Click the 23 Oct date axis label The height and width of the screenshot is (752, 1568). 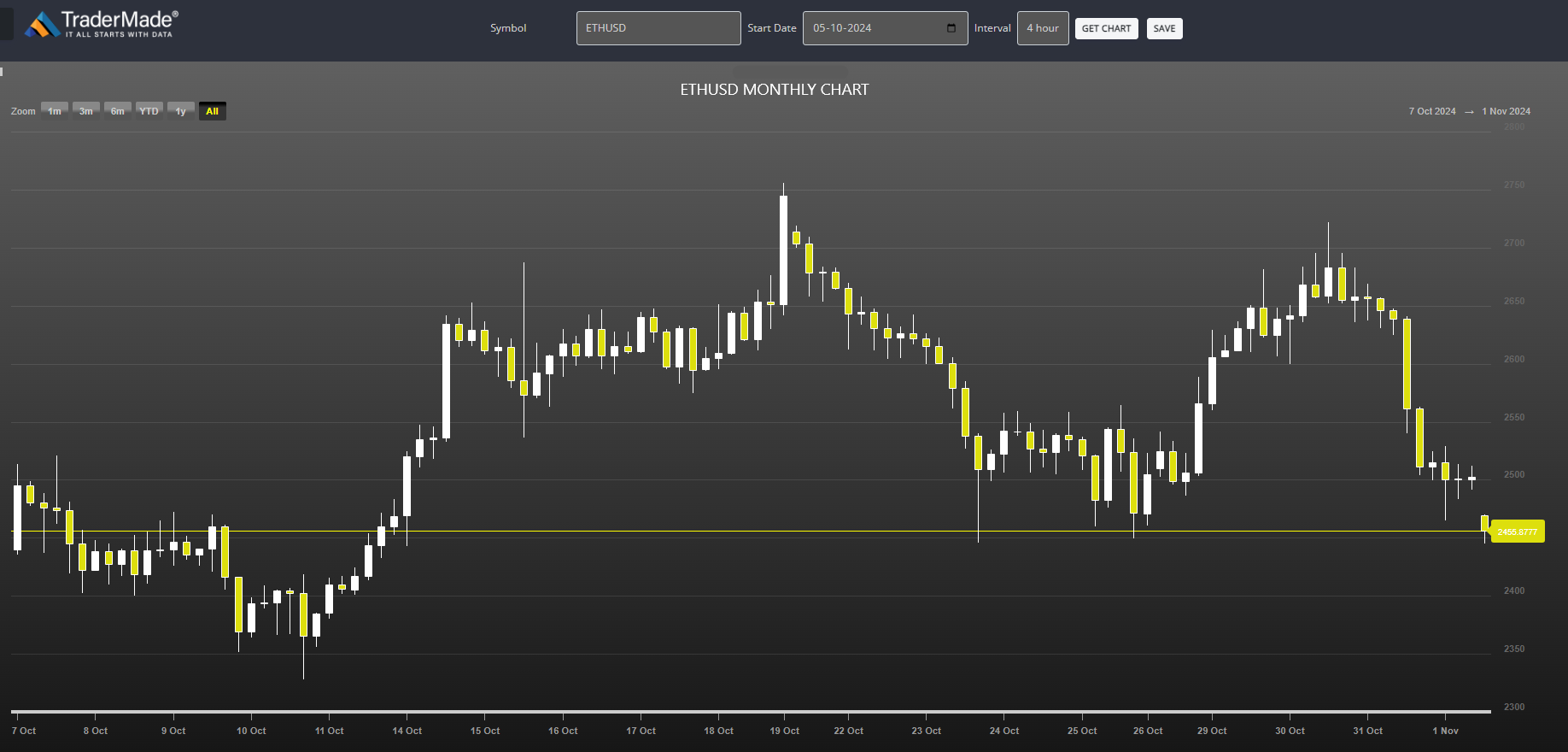point(926,731)
